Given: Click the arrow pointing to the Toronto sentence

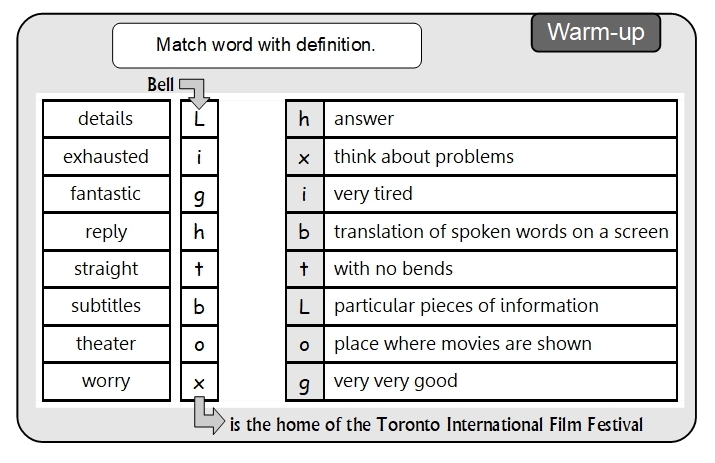Looking at the screenshot, I should tap(208, 415).
